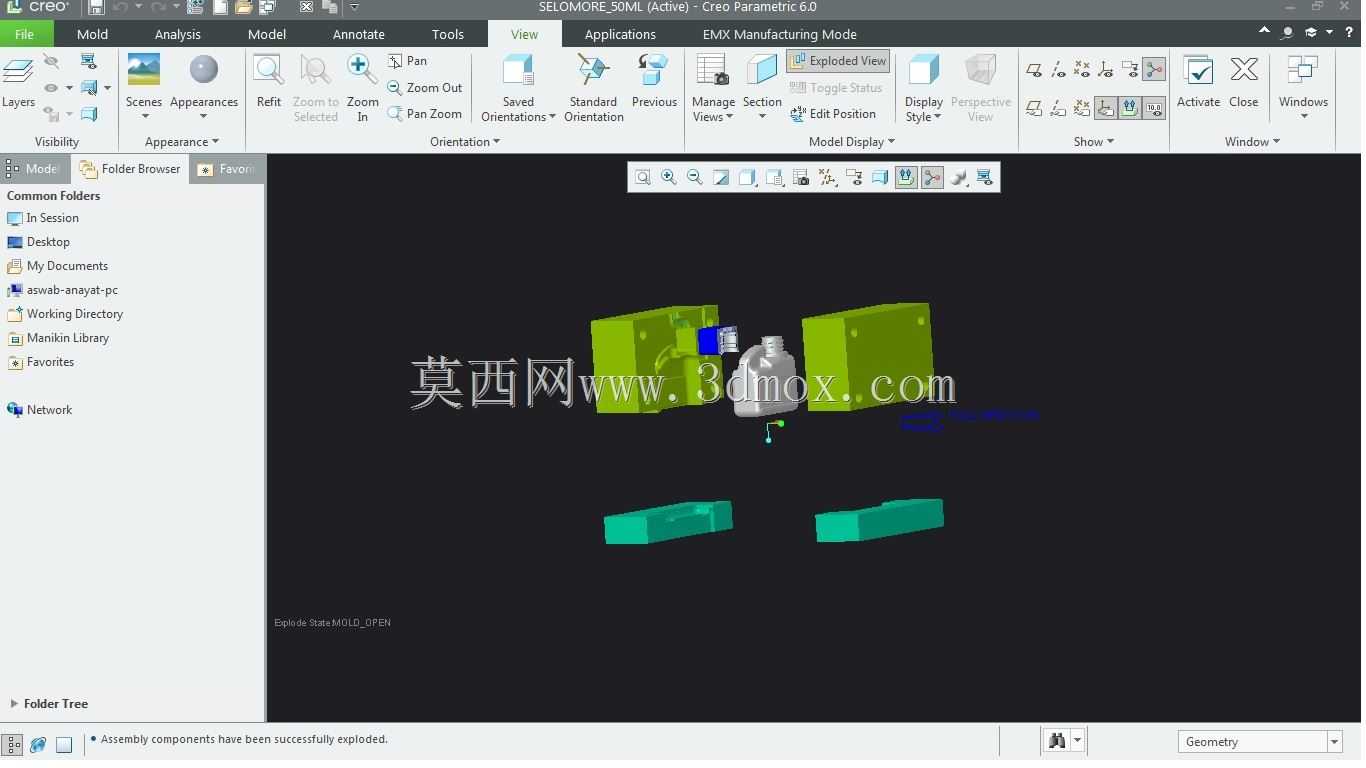Click Refit icon in graphics toolbar
Image resolution: width=1366 pixels, height=768 pixels.
click(643, 177)
